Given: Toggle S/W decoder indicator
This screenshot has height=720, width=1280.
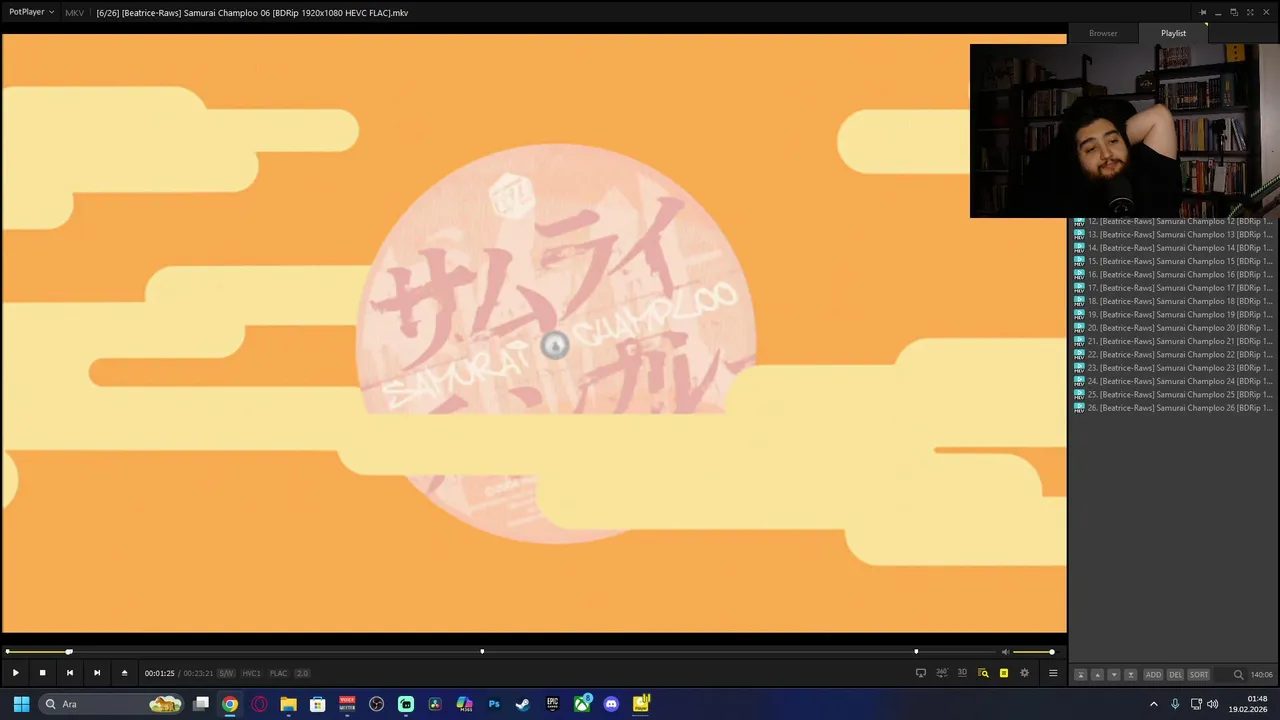Looking at the screenshot, I should 226,673.
